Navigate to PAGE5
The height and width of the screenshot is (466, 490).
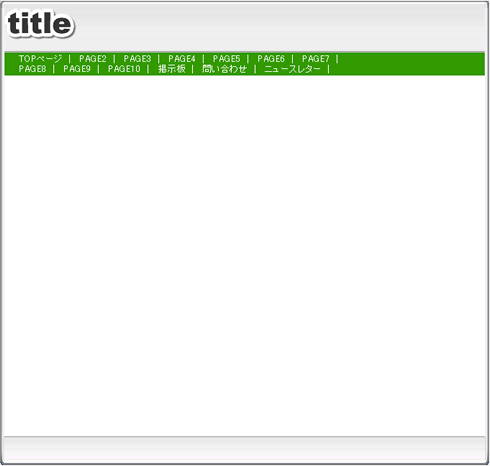pyautogui.click(x=226, y=59)
